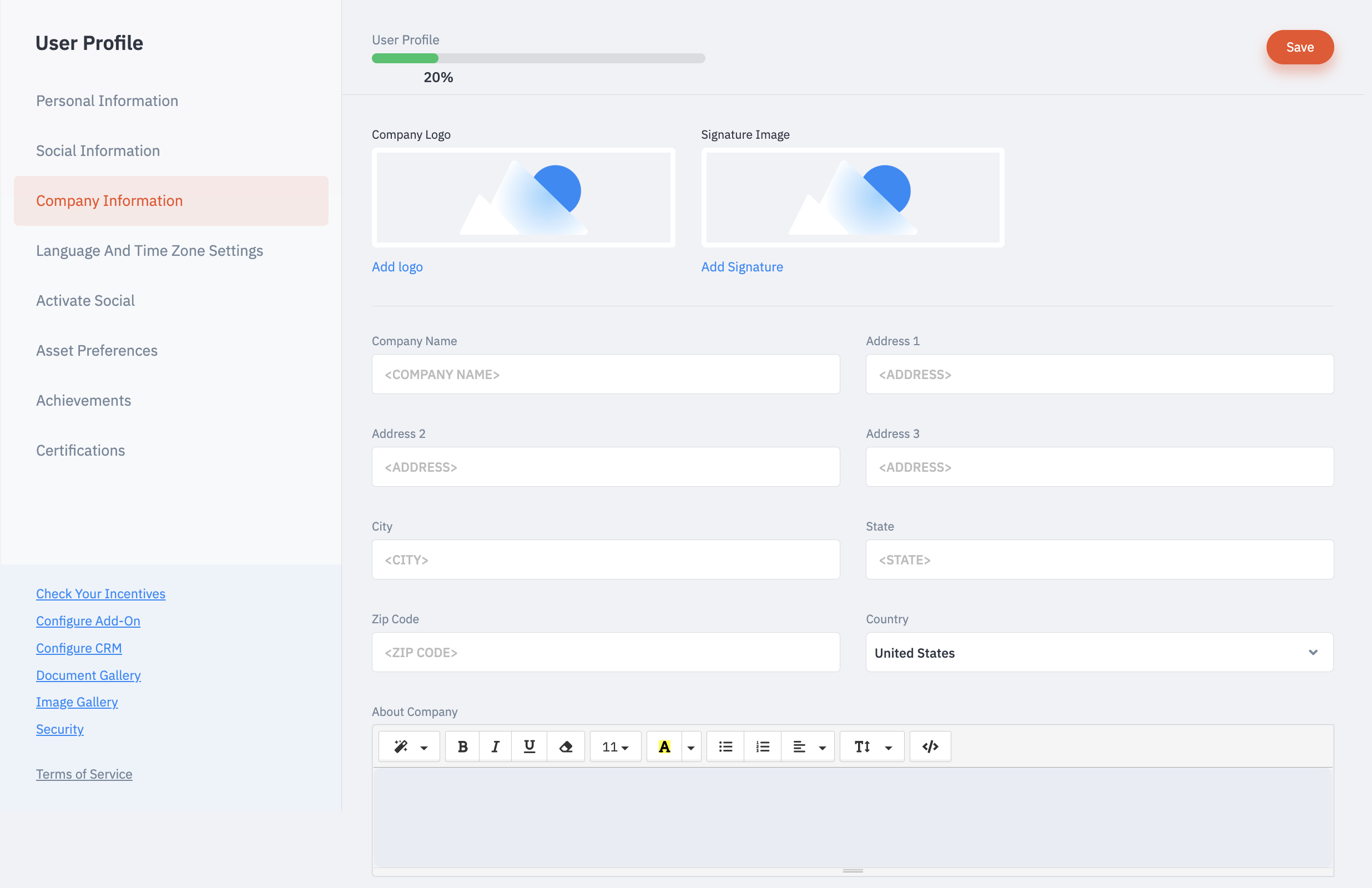Insert an unordered bullet list
This screenshot has height=888, width=1372.
pos(725,746)
